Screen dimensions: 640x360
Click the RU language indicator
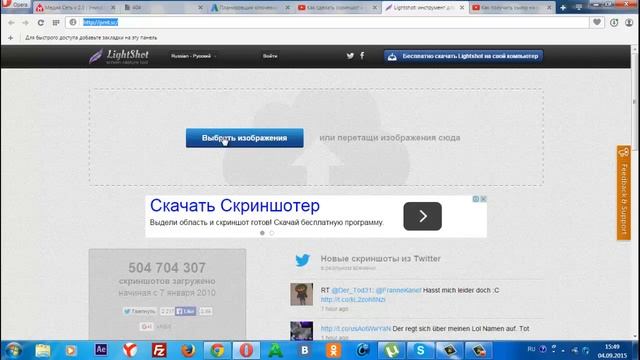click(531, 349)
